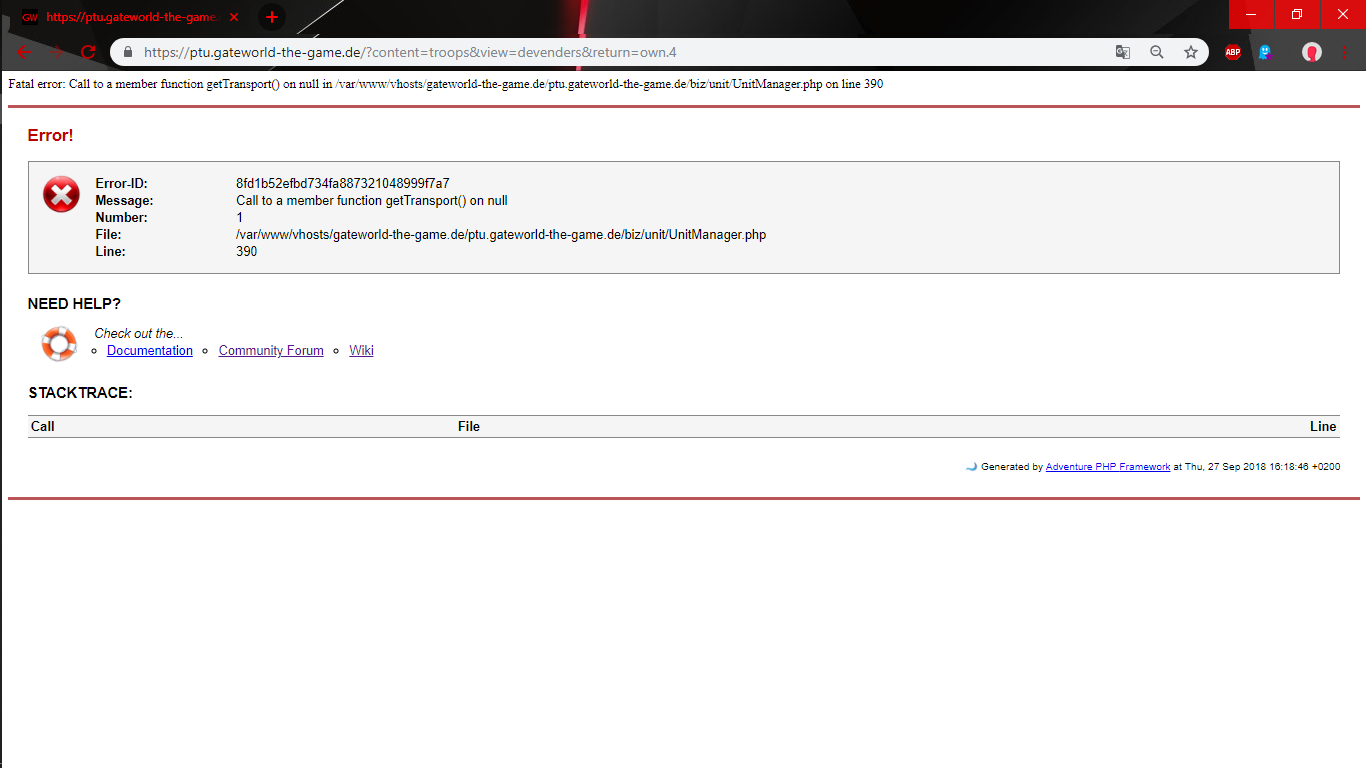The image size is (1366, 768).
Task: Visit the Adventure PHP Framework link
Action: (1107, 467)
